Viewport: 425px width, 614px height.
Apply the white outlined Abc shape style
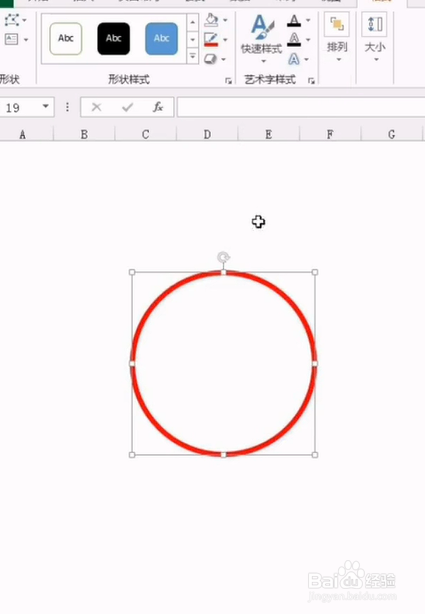pyautogui.click(x=66, y=38)
